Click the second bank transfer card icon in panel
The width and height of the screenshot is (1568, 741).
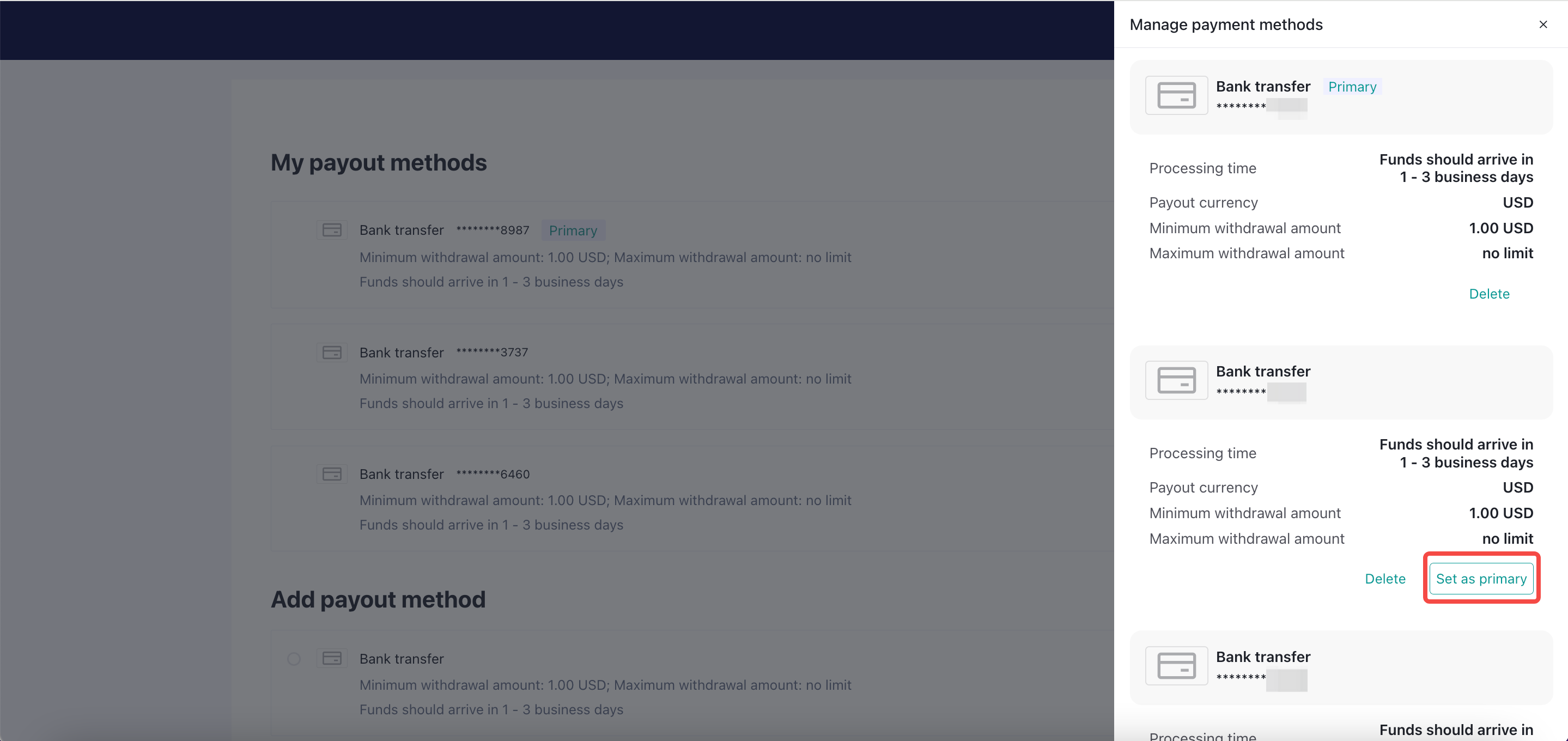tap(1176, 380)
